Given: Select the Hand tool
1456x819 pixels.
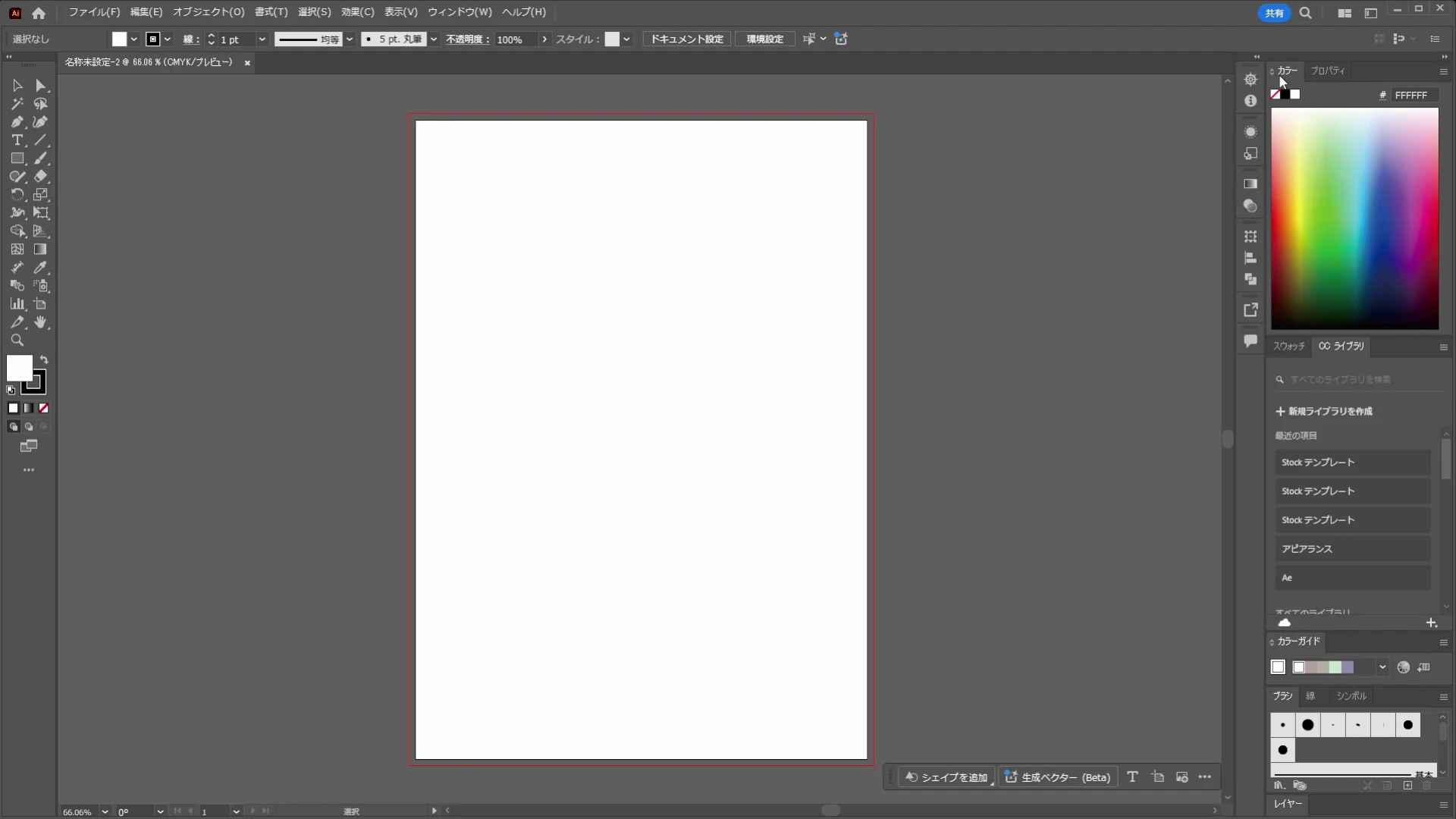Looking at the screenshot, I should coord(41,322).
